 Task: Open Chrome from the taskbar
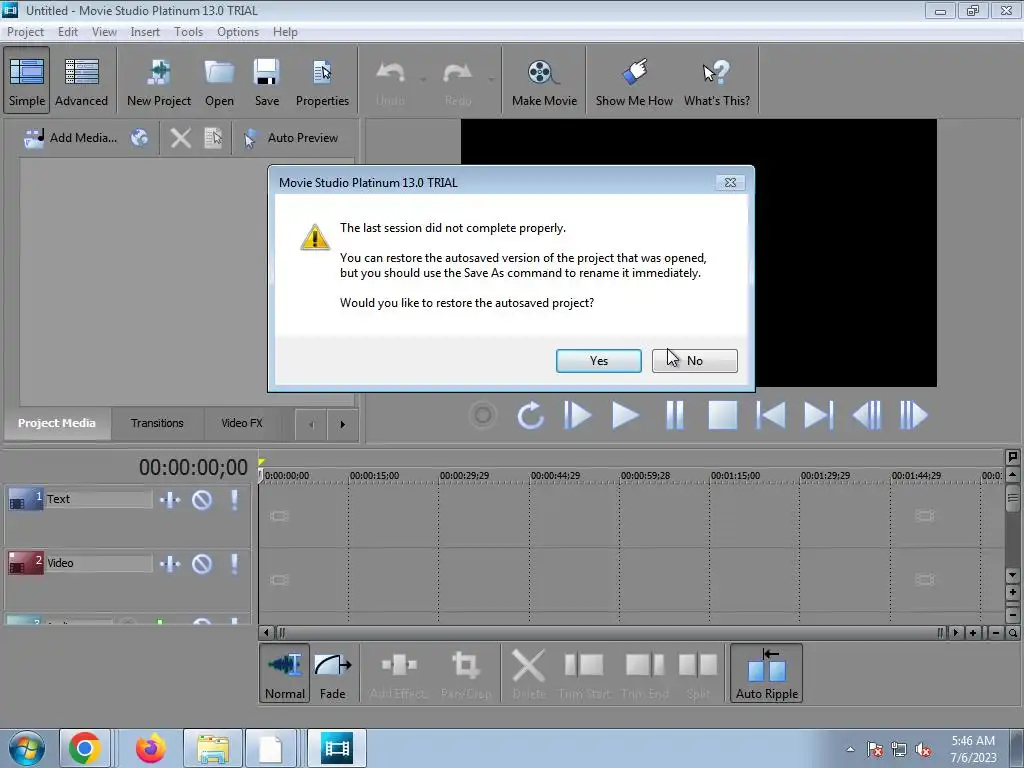(x=84, y=748)
